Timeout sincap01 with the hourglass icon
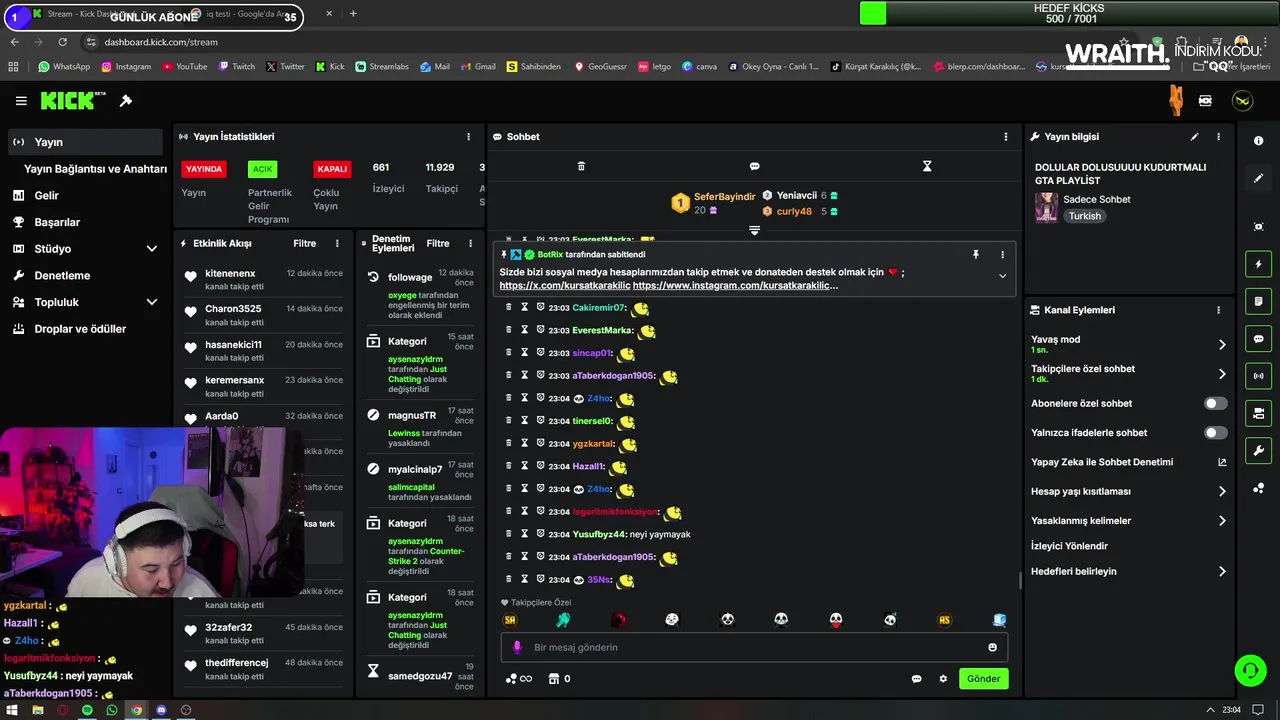 (524, 353)
